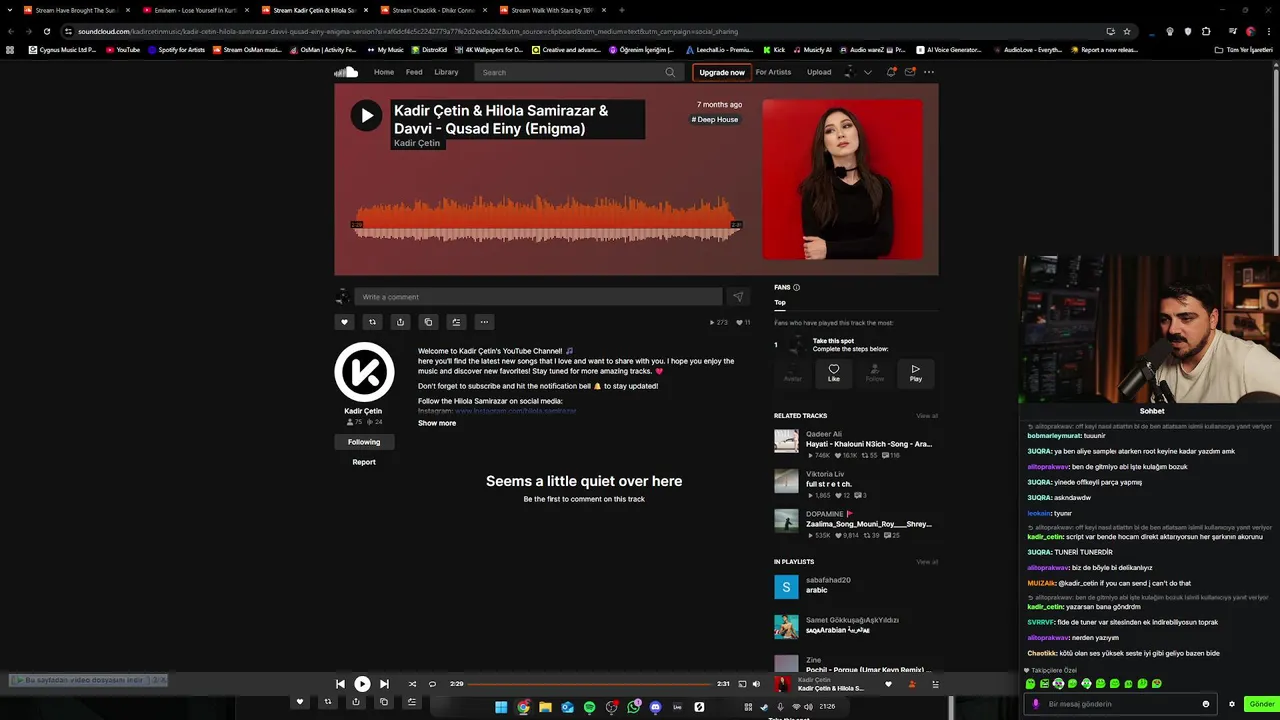Screen dimensions: 1280x720
Task: Open related track Zaalima_Song_Mouni_Roy
Action: point(868,524)
